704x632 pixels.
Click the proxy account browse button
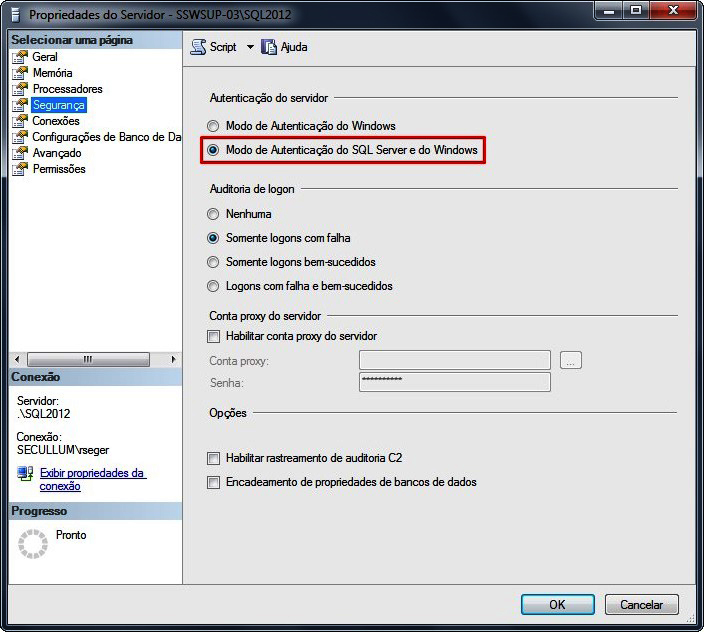point(571,361)
